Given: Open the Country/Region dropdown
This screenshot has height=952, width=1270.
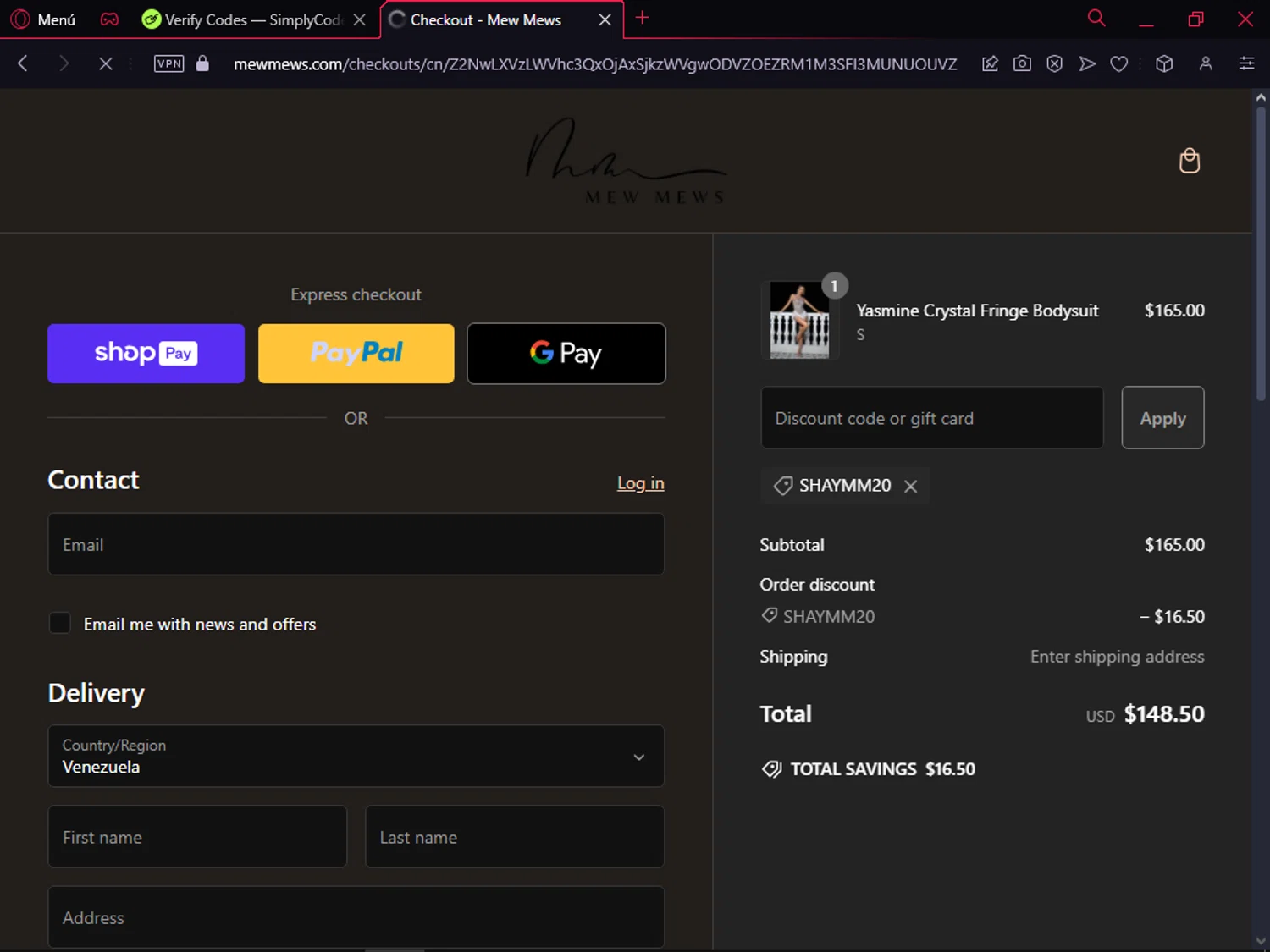Looking at the screenshot, I should pyautogui.click(x=356, y=756).
